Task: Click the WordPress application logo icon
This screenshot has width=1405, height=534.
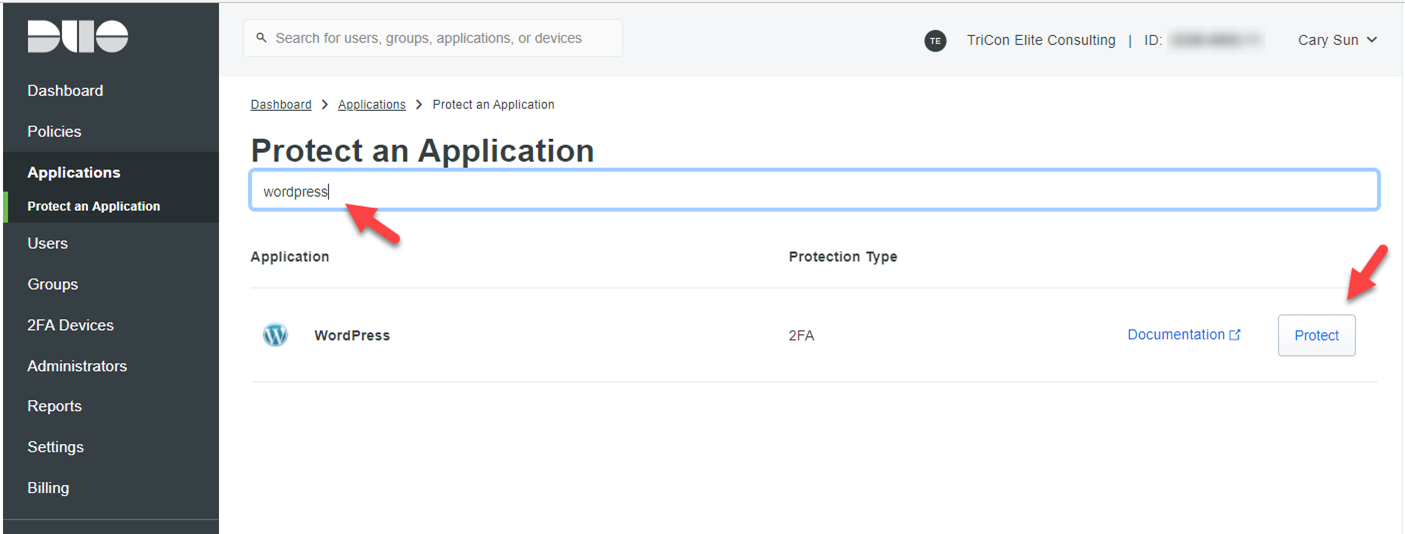Action: pos(275,335)
